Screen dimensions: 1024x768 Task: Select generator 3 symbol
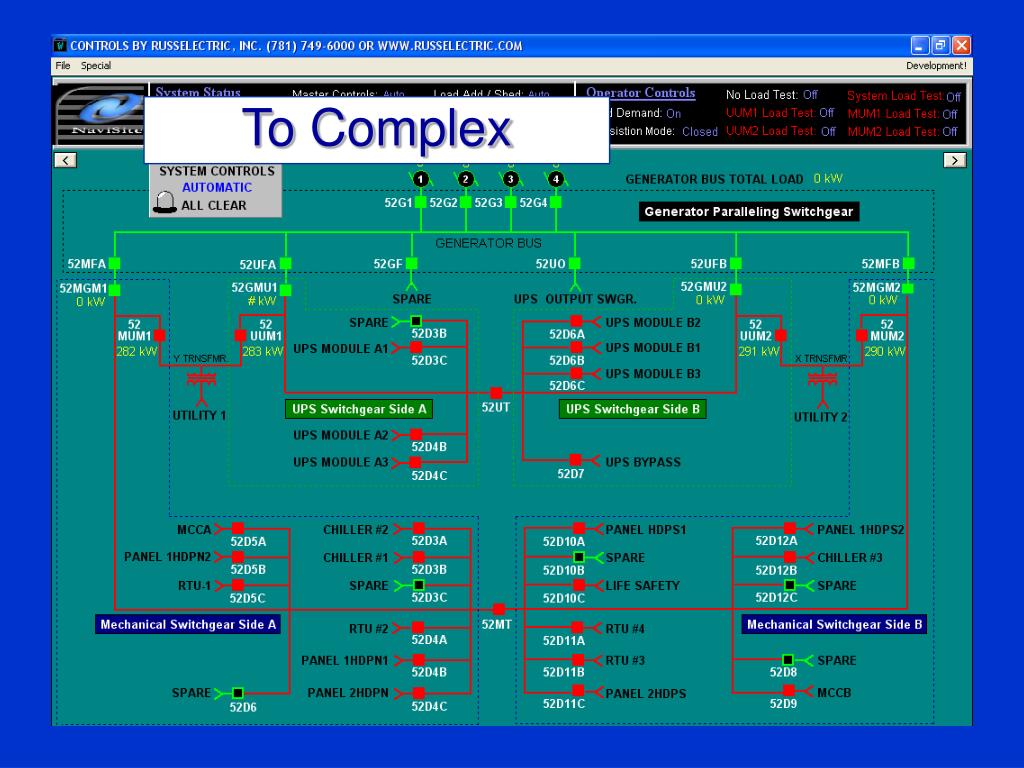(x=511, y=179)
